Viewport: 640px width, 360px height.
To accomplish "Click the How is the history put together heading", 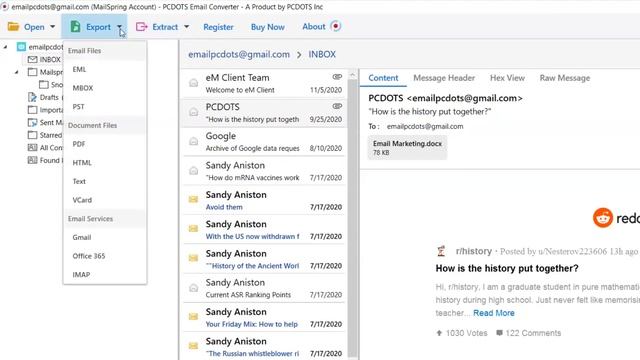I will click(507, 269).
